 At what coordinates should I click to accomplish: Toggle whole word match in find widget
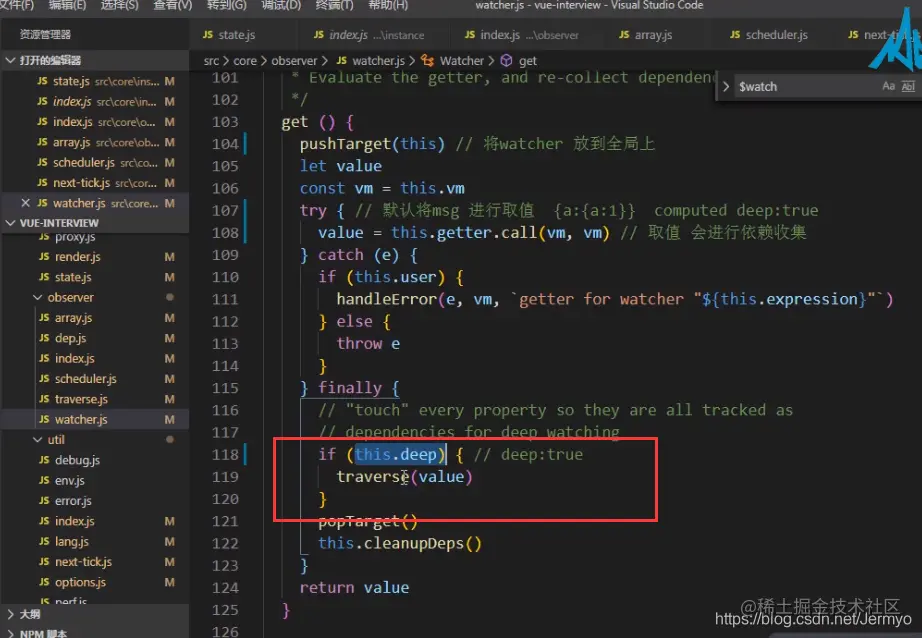908,86
